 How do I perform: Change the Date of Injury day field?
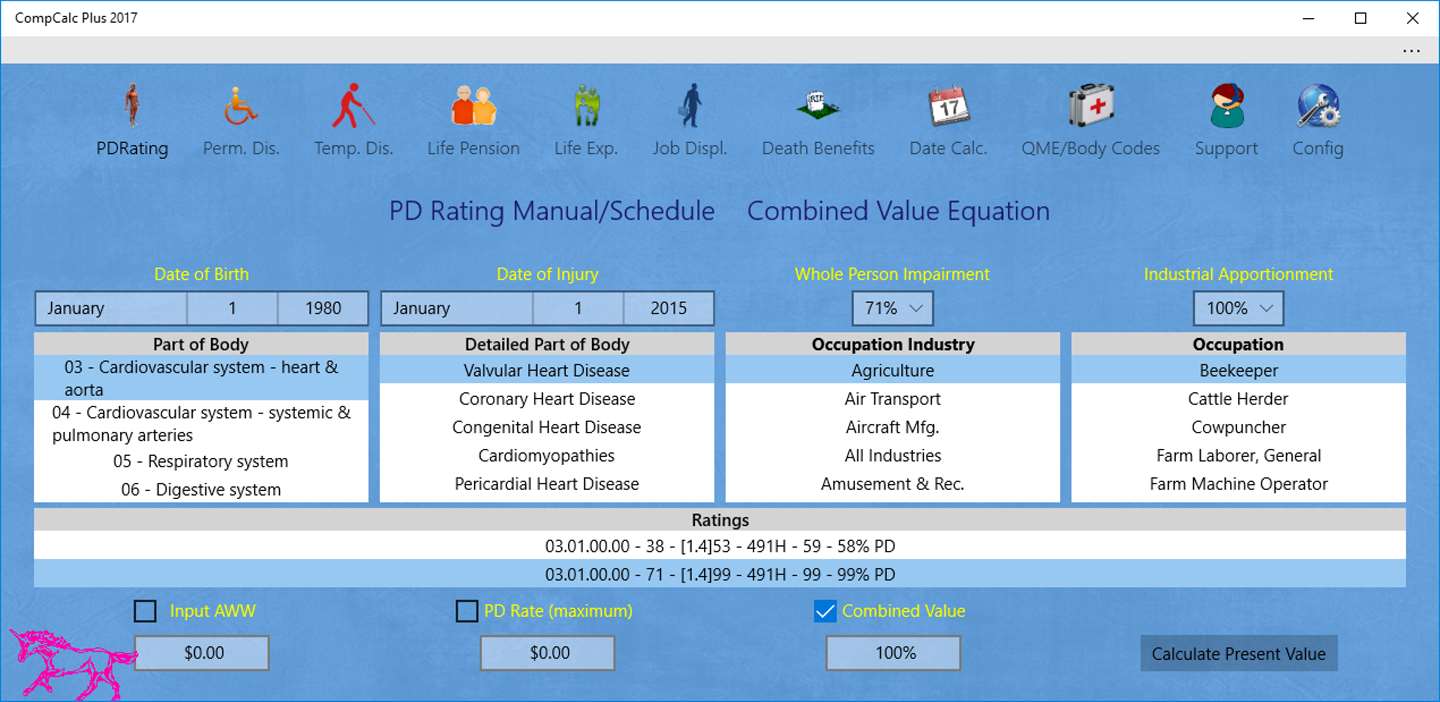click(x=579, y=308)
